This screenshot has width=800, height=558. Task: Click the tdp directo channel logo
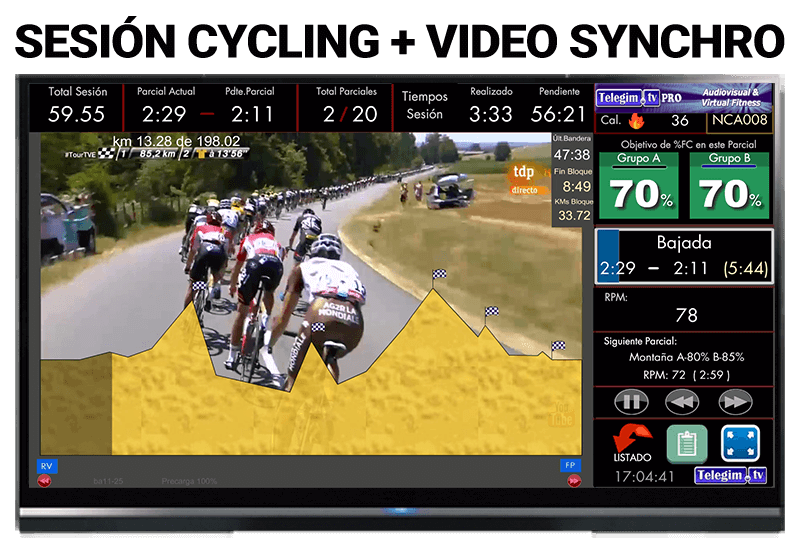coord(525,176)
